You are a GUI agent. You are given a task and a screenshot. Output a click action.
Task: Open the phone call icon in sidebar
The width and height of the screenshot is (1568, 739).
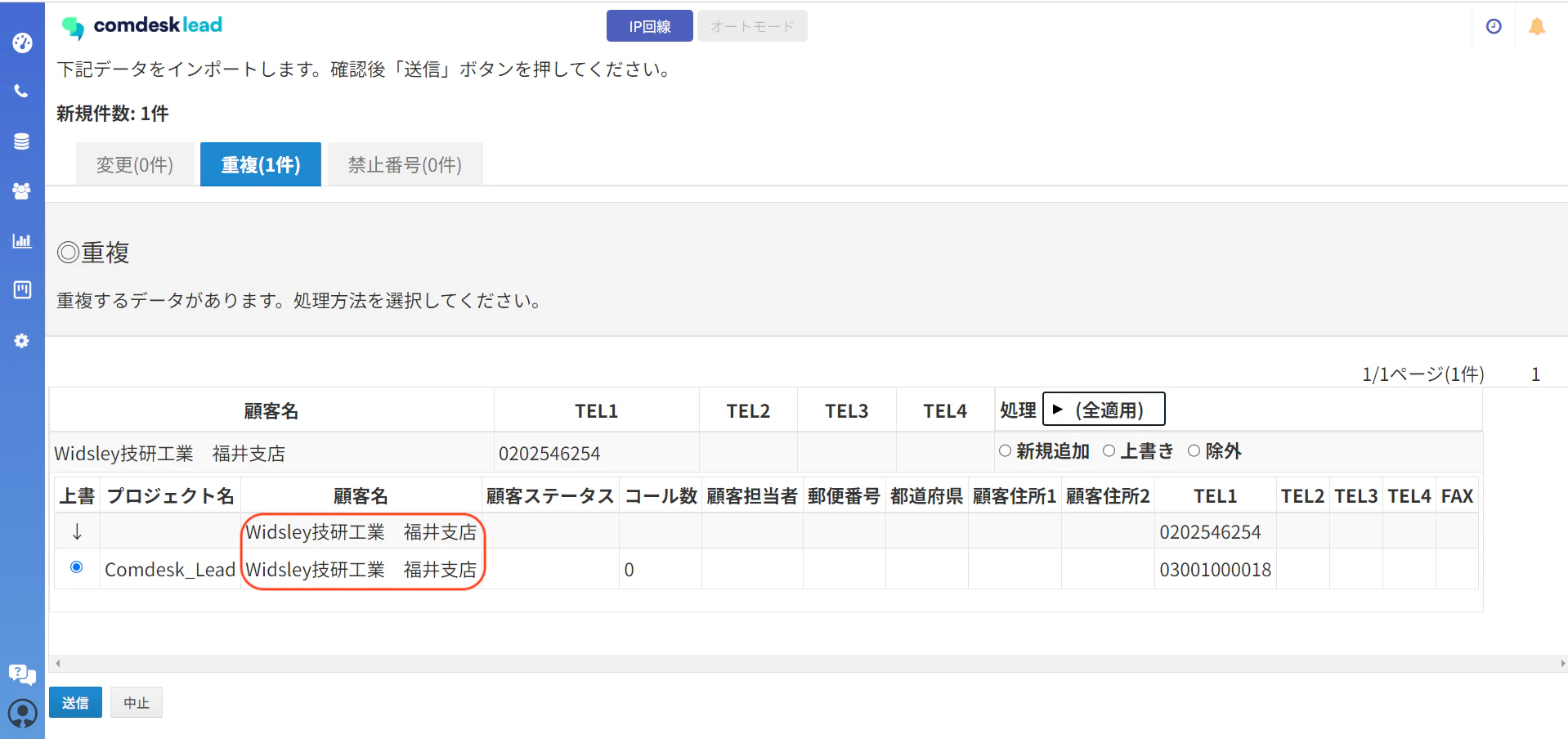tap(22, 91)
